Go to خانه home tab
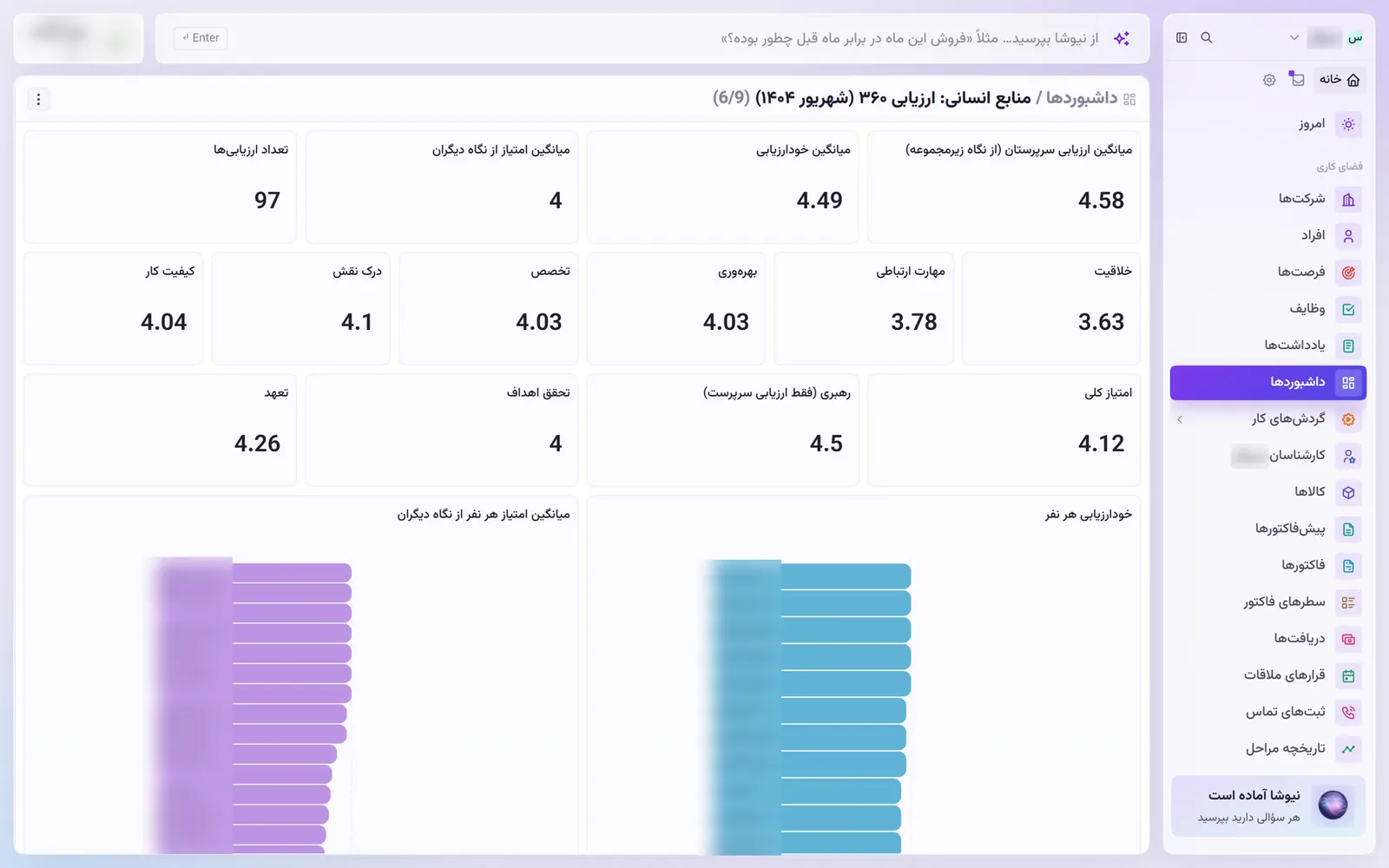Viewport: 1389px width, 868px height. click(1340, 80)
